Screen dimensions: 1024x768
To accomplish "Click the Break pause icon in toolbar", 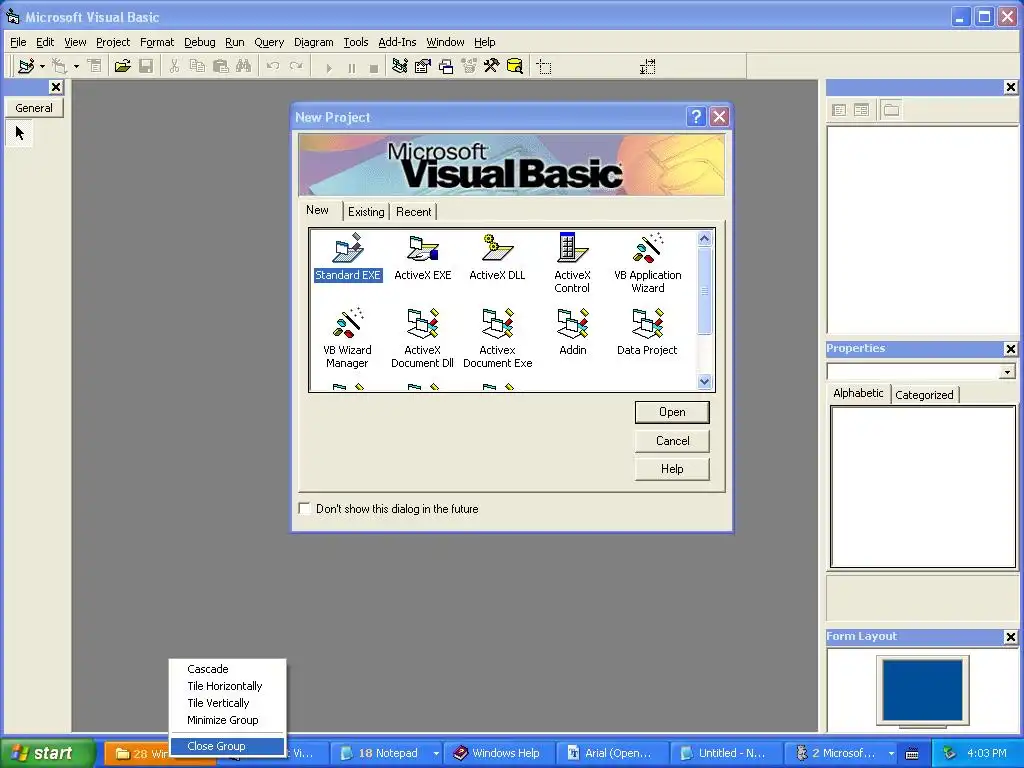I will 351,67.
